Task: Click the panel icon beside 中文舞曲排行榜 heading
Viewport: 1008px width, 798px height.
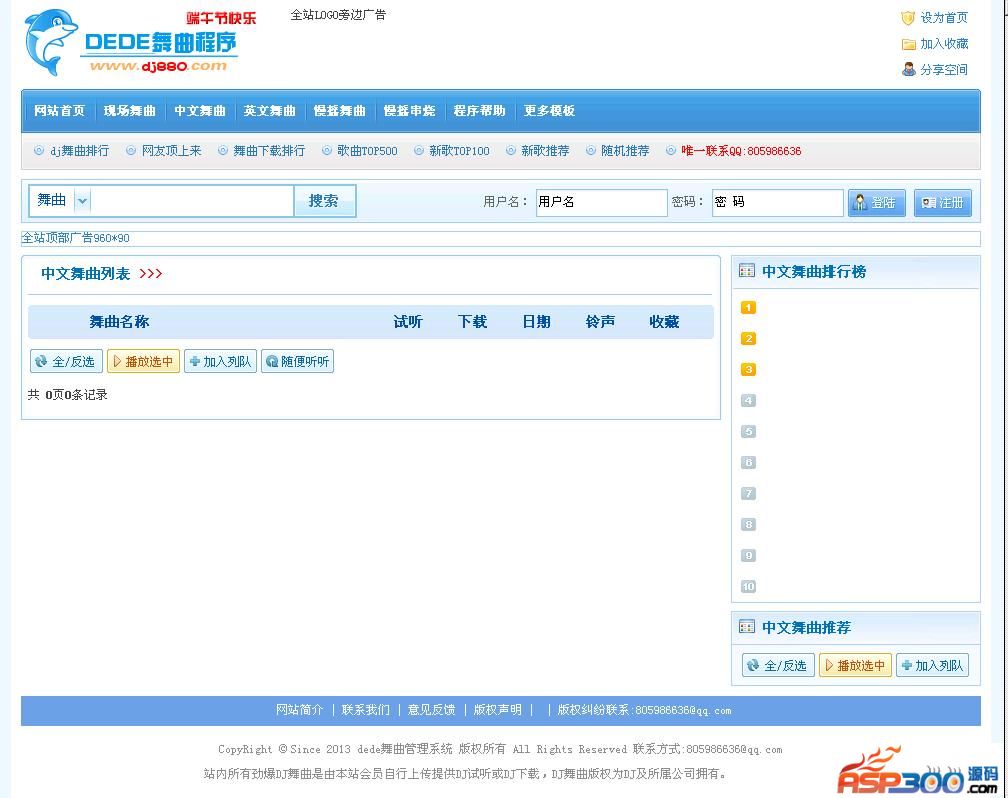Action: tap(747, 271)
